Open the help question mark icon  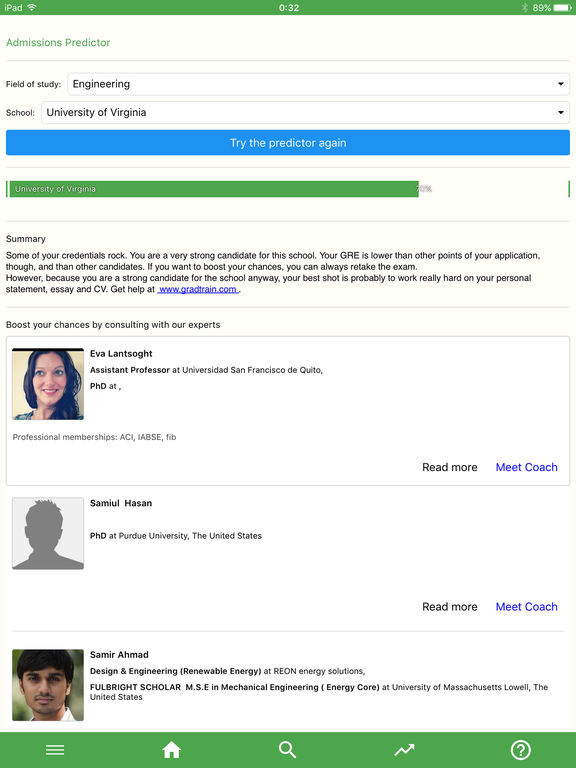(521, 750)
